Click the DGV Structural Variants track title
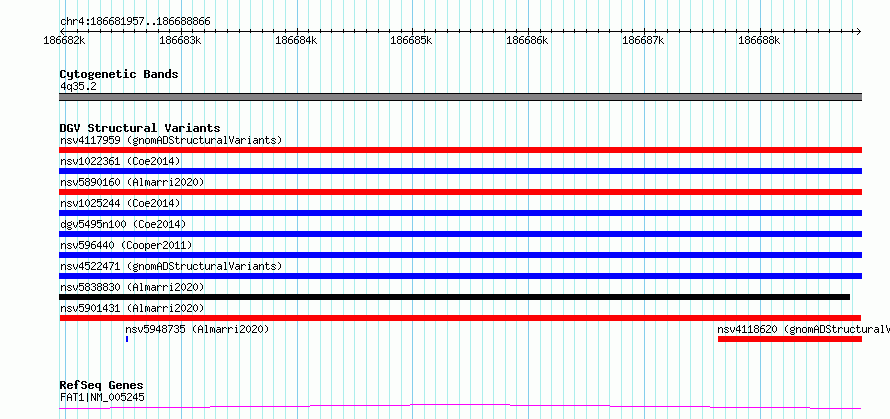Image resolution: width=890 pixels, height=419 pixels. coord(140,128)
